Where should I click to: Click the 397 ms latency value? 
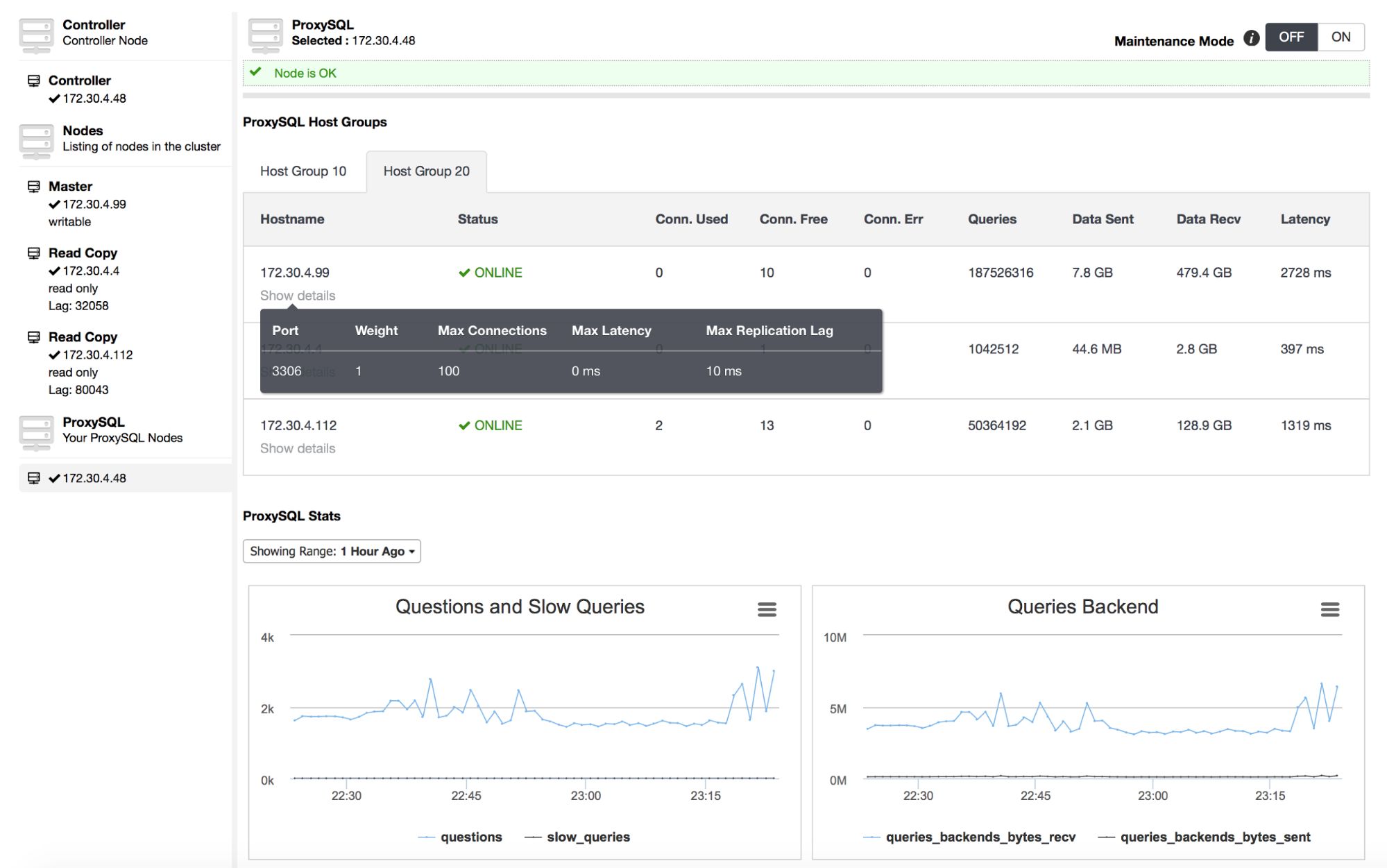(1302, 349)
